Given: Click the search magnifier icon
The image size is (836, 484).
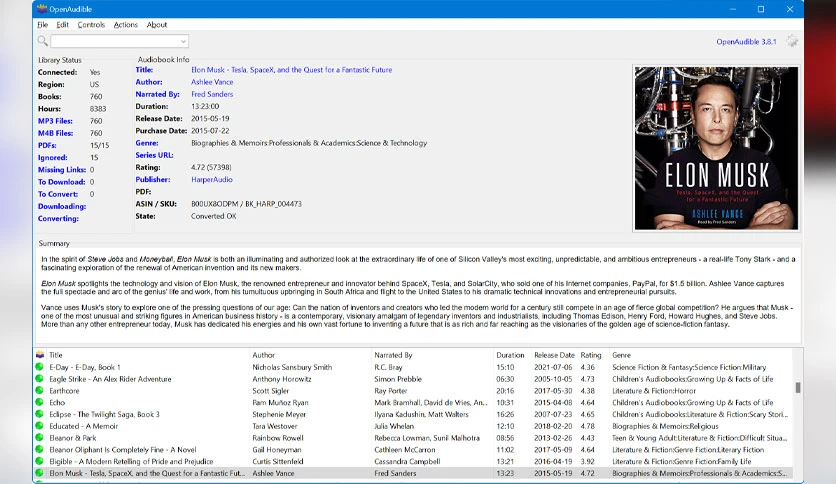Looking at the screenshot, I should [x=43, y=41].
